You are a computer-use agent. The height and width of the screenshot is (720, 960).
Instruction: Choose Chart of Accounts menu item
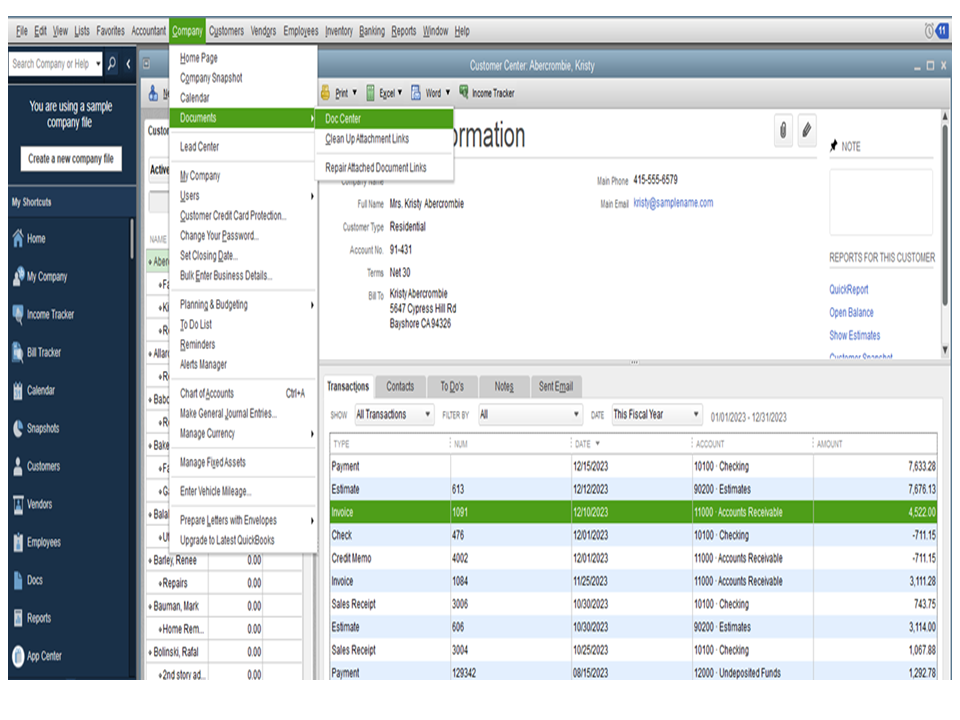coord(244,394)
